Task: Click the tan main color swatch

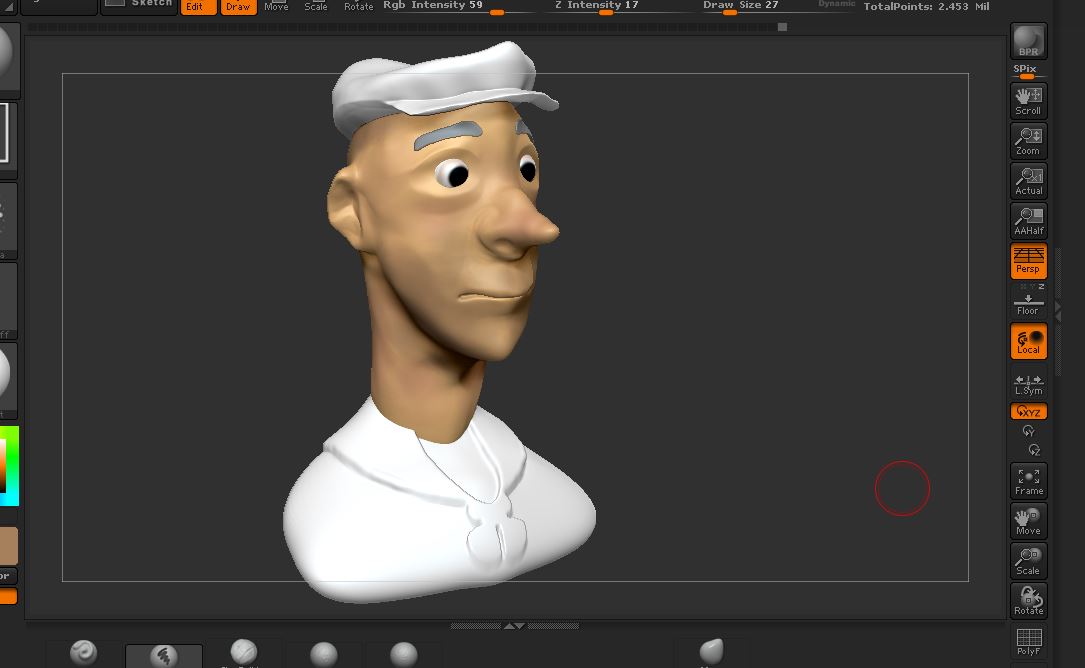Action: [8, 545]
